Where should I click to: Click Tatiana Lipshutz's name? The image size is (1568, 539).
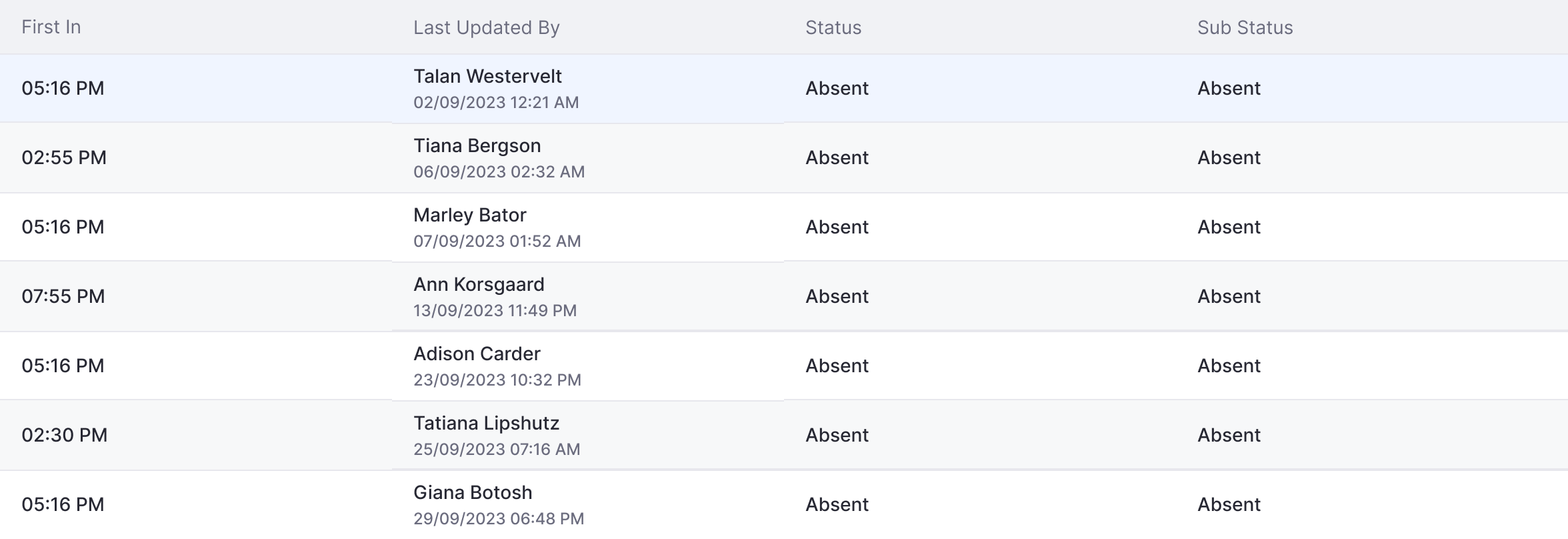pos(486,424)
